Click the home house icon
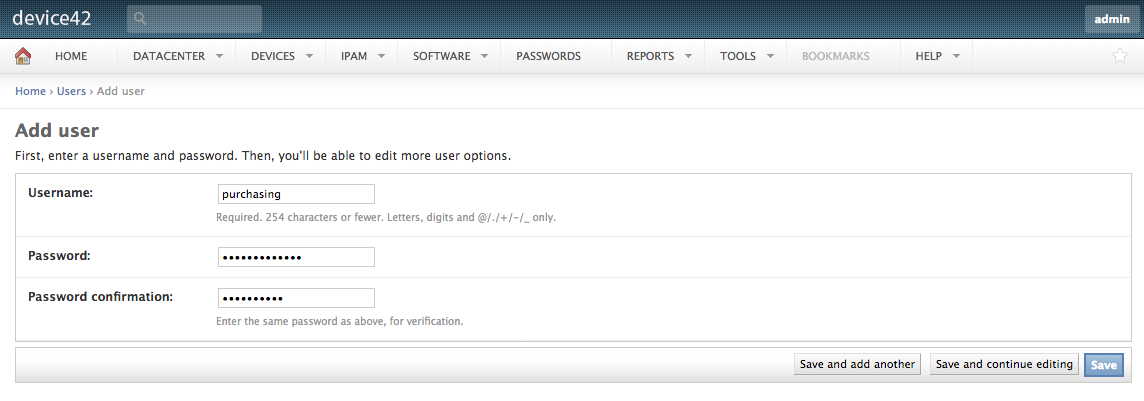The width and height of the screenshot is (1144, 401). (x=23, y=56)
